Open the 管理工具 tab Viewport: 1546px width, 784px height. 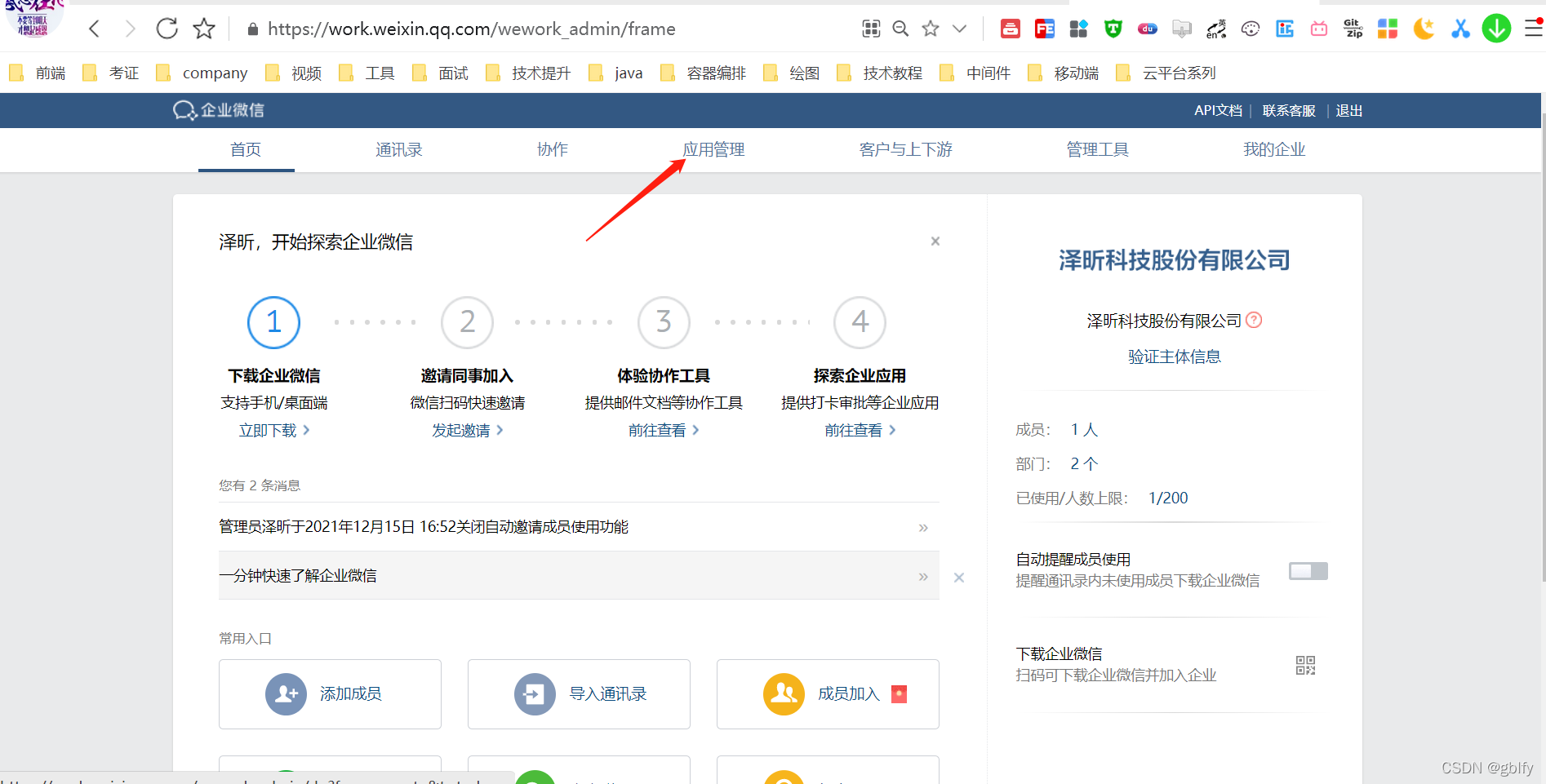[x=1098, y=150]
